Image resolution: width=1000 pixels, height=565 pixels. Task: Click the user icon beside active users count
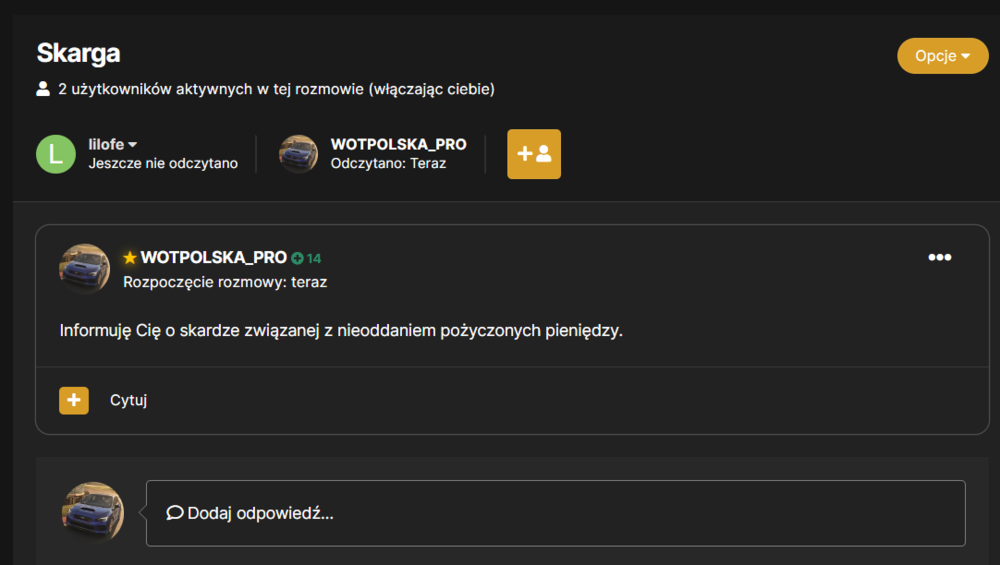pyautogui.click(x=43, y=89)
